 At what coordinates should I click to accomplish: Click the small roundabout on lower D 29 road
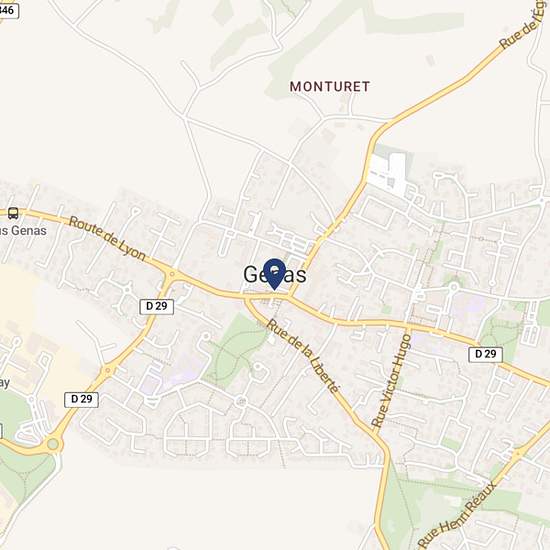click(x=108, y=370)
